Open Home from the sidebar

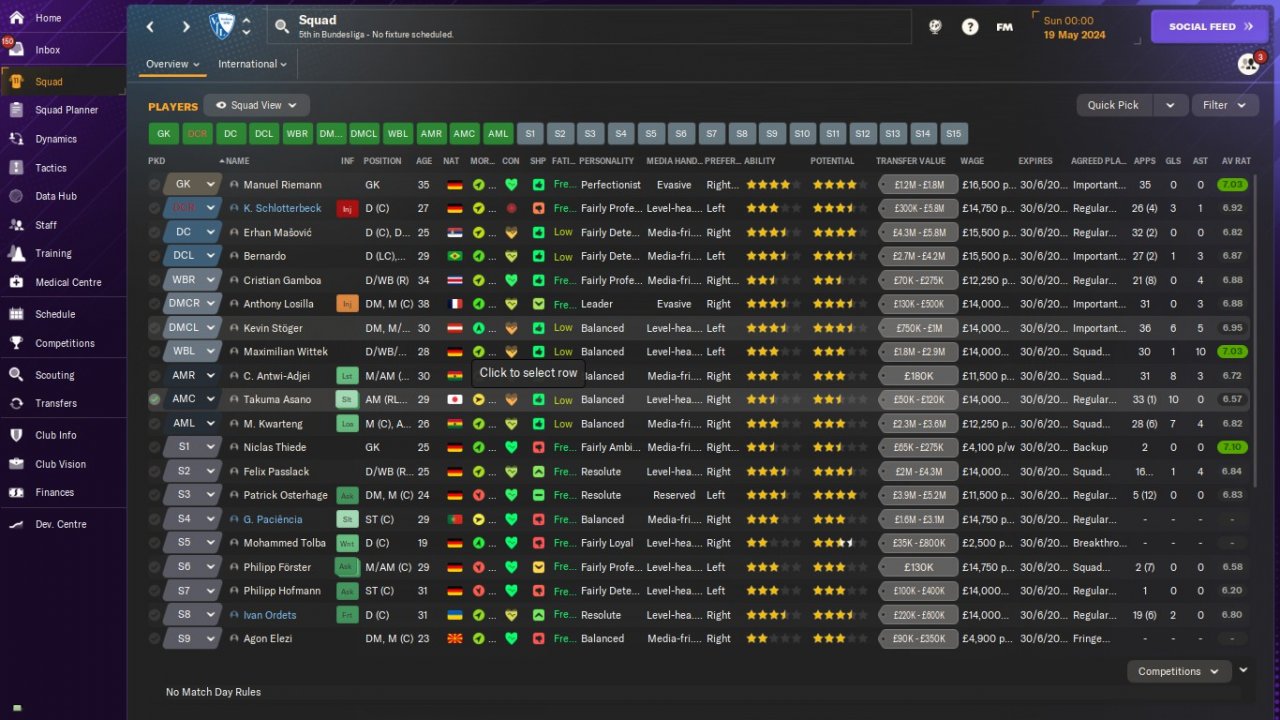48,18
